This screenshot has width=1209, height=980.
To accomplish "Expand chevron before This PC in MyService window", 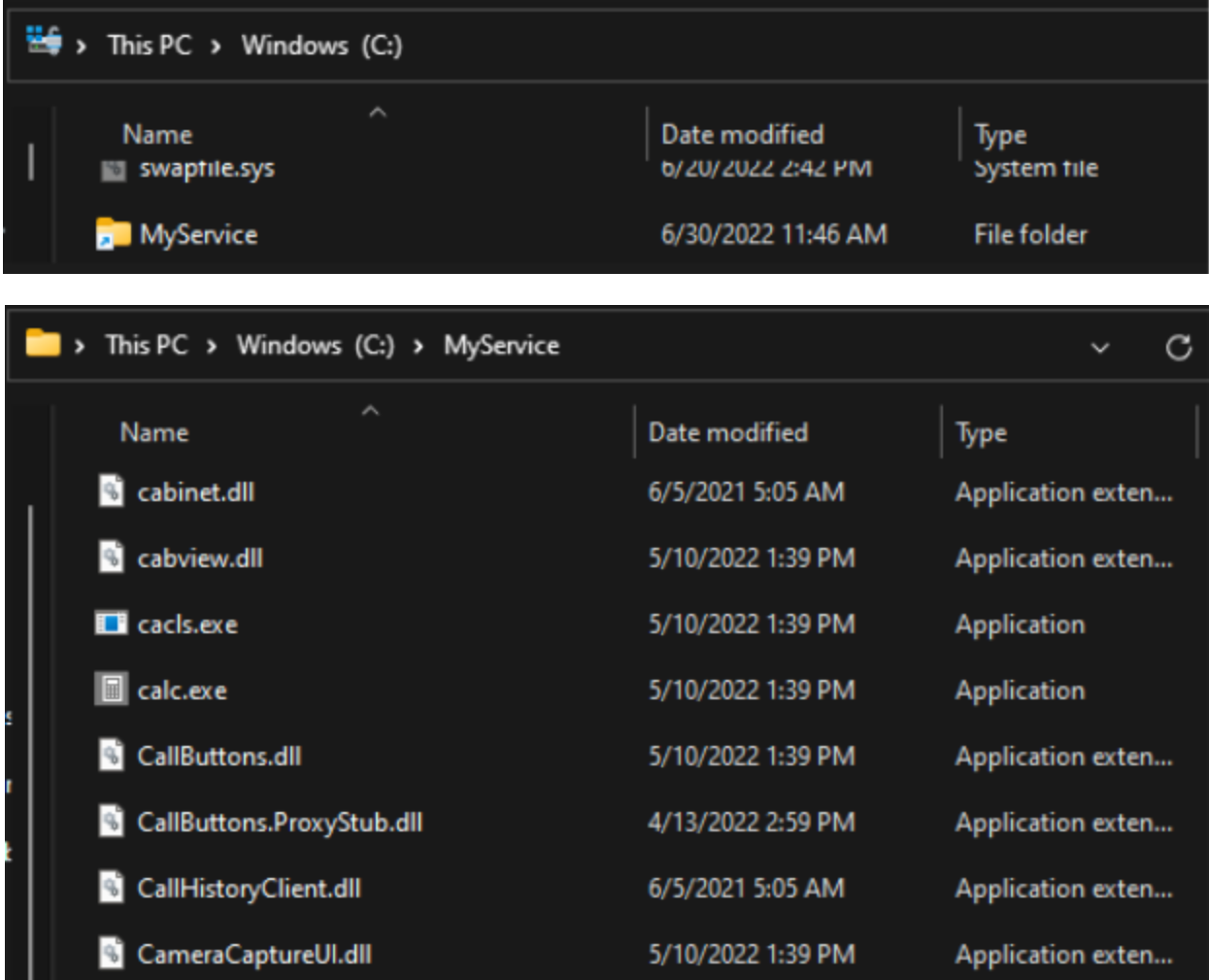I will click(x=80, y=347).
